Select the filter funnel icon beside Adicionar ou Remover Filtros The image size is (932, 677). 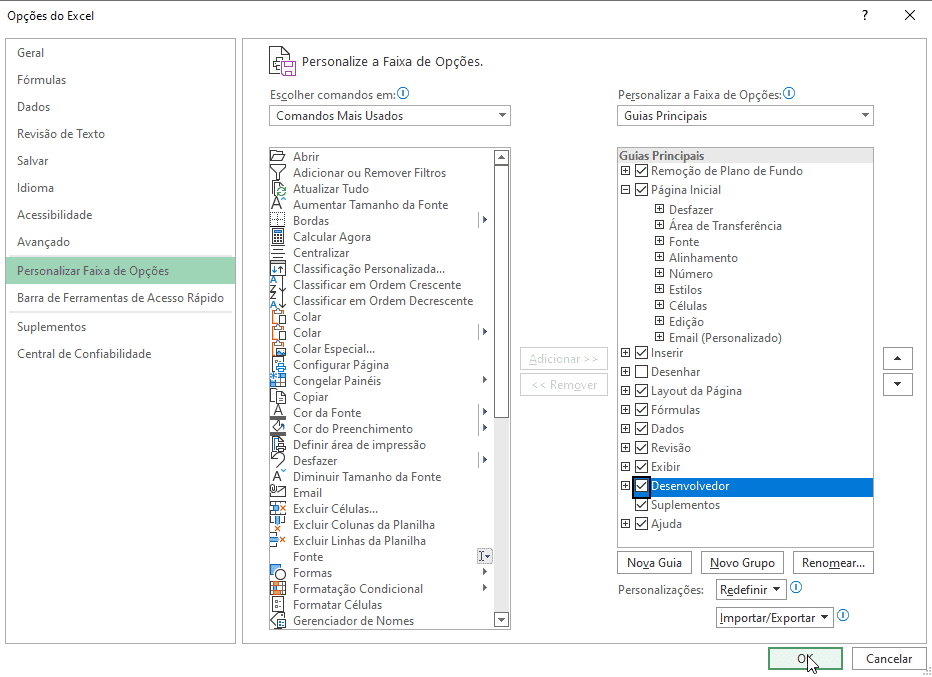(x=278, y=173)
